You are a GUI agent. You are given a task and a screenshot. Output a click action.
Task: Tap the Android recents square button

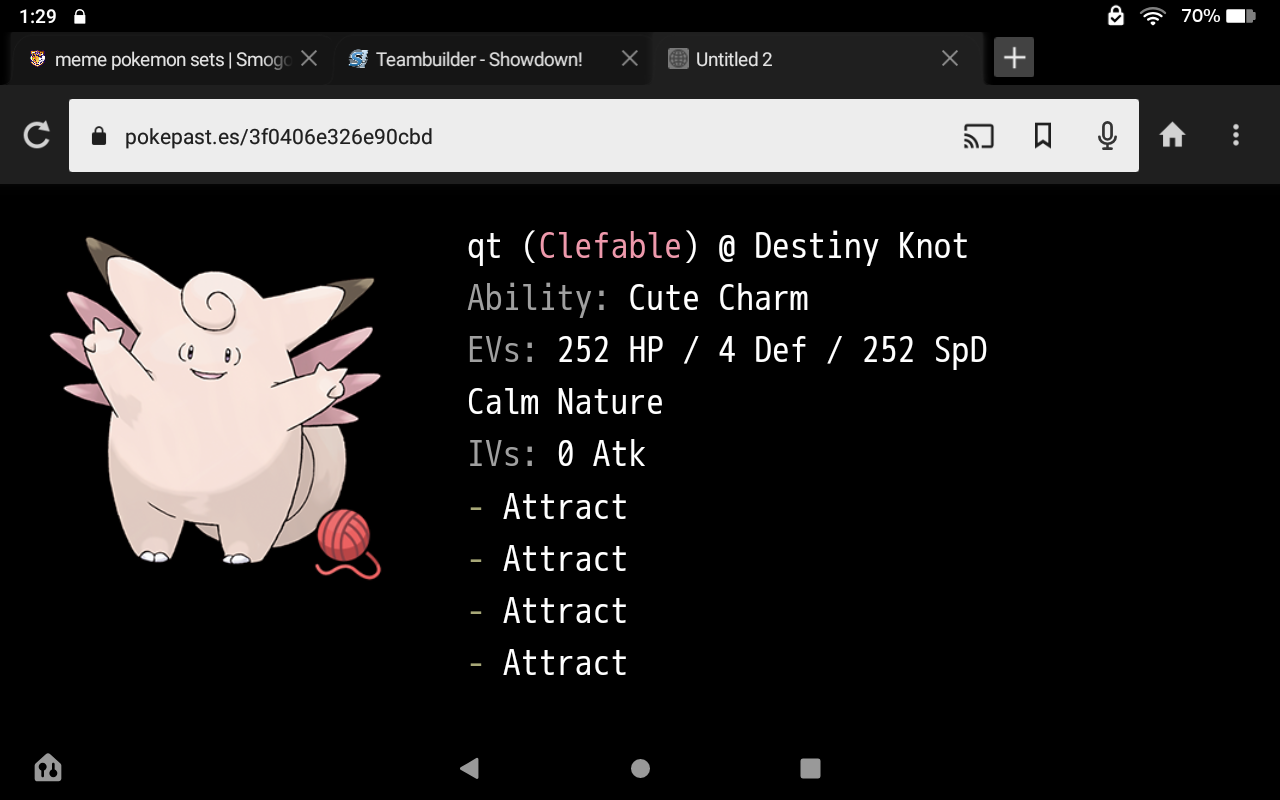[x=810, y=768]
